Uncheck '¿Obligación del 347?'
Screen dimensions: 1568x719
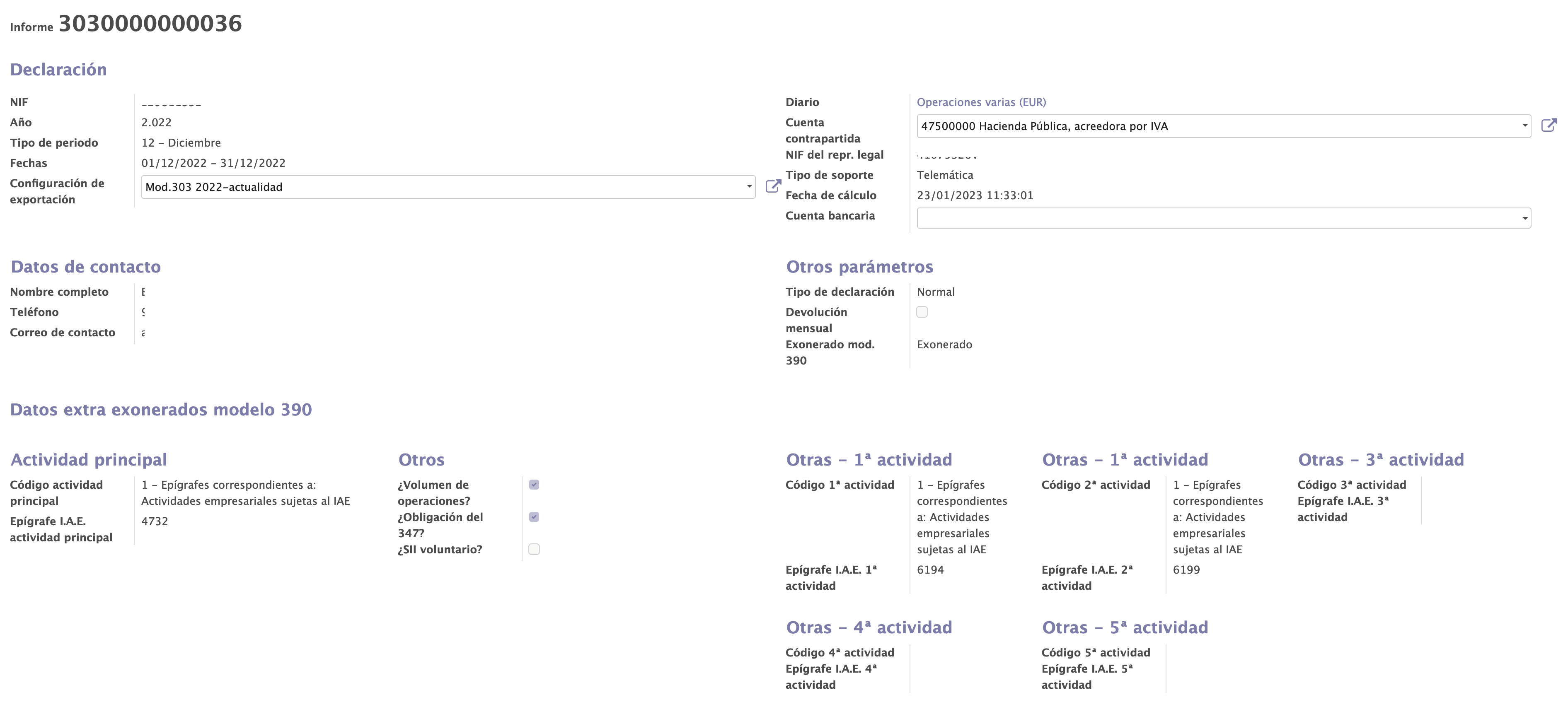[534, 517]
